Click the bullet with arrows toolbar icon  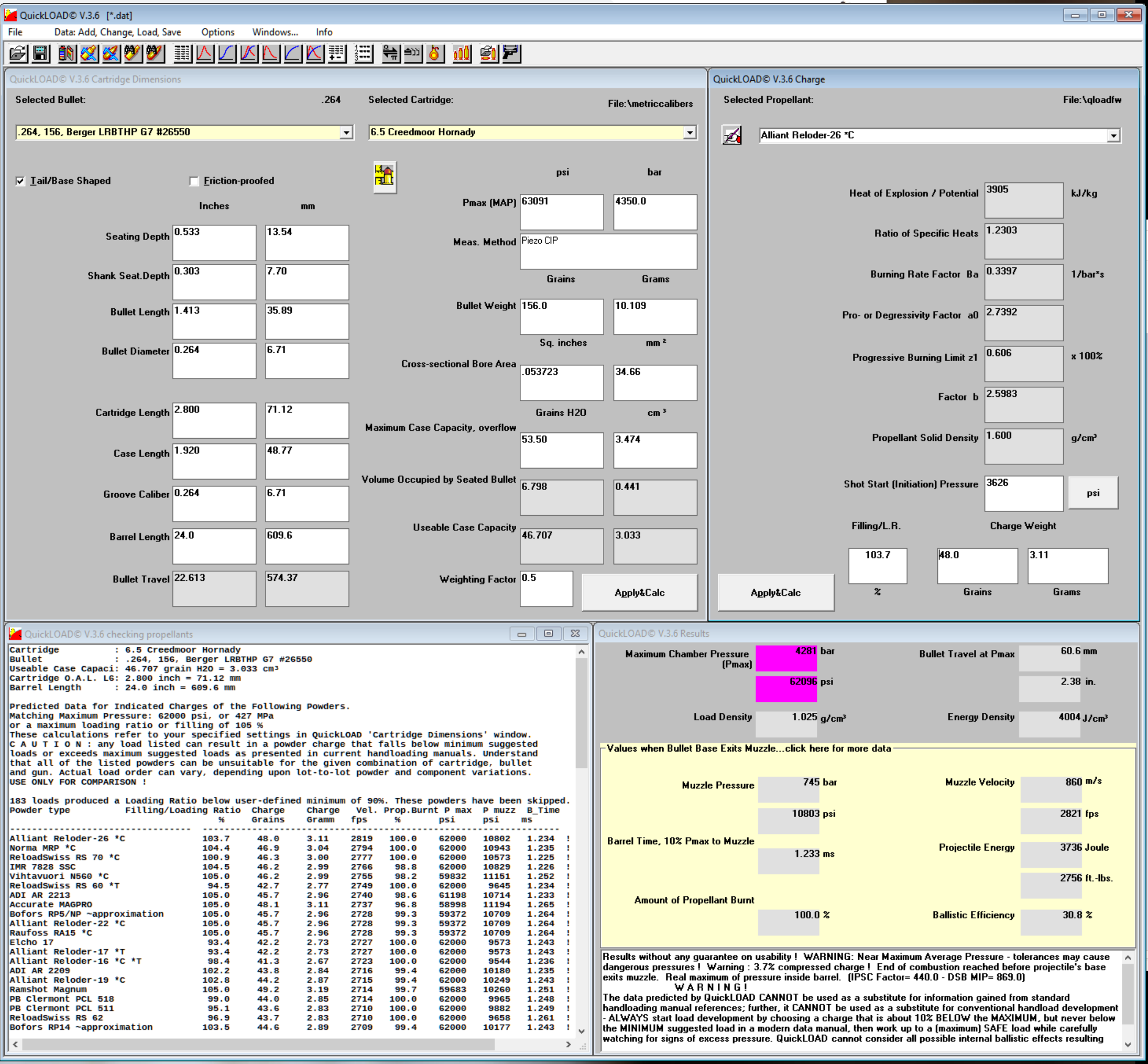[x=412, y=53]
